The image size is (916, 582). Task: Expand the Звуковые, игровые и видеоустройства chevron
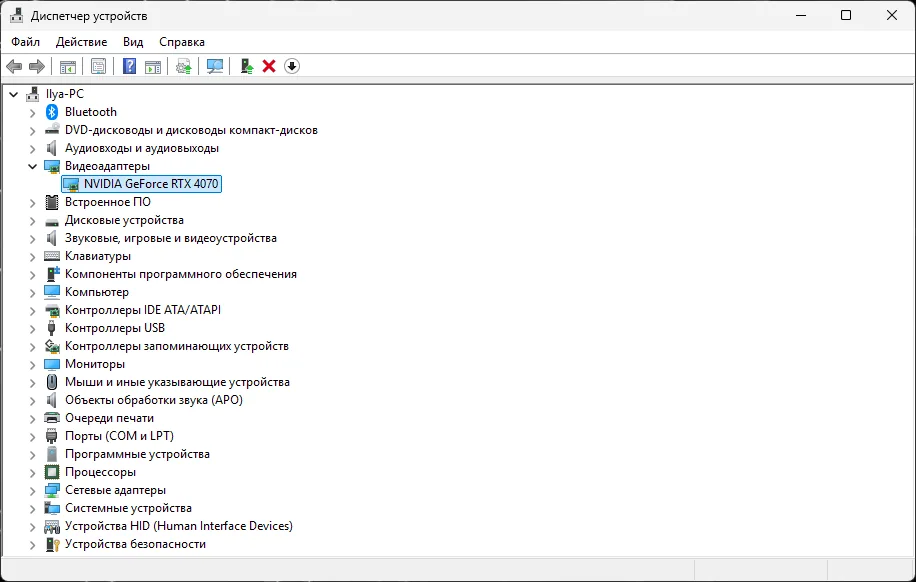tap(32, 238)
